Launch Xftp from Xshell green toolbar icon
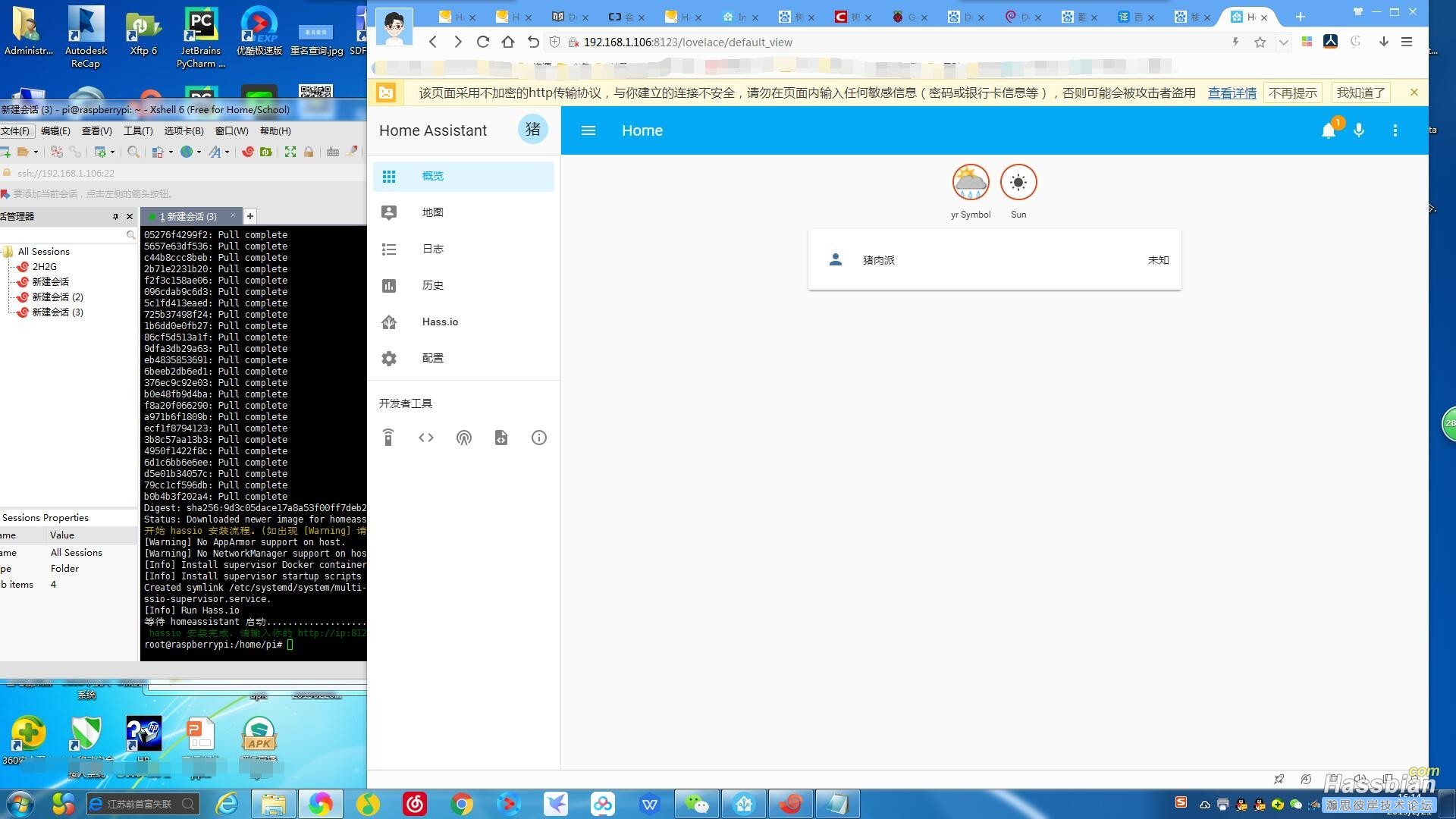 (265, 152)
